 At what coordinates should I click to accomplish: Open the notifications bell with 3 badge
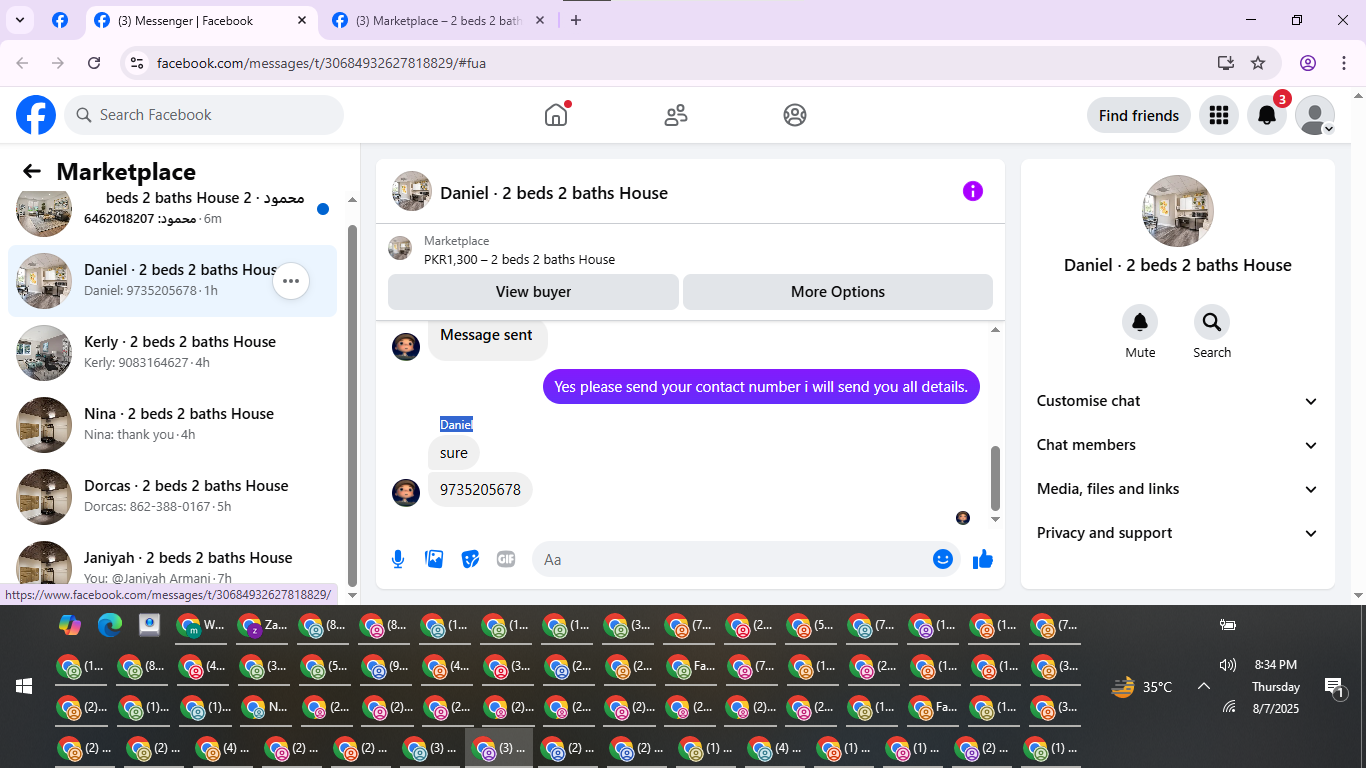tap(1267, 115)
